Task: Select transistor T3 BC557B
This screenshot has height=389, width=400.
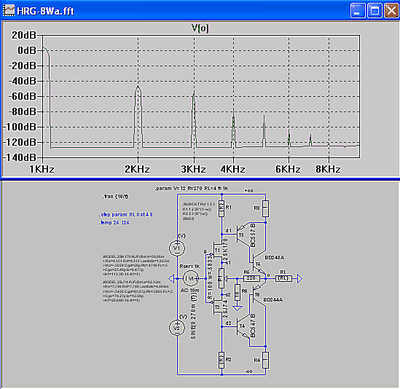Action: [243, 235]
